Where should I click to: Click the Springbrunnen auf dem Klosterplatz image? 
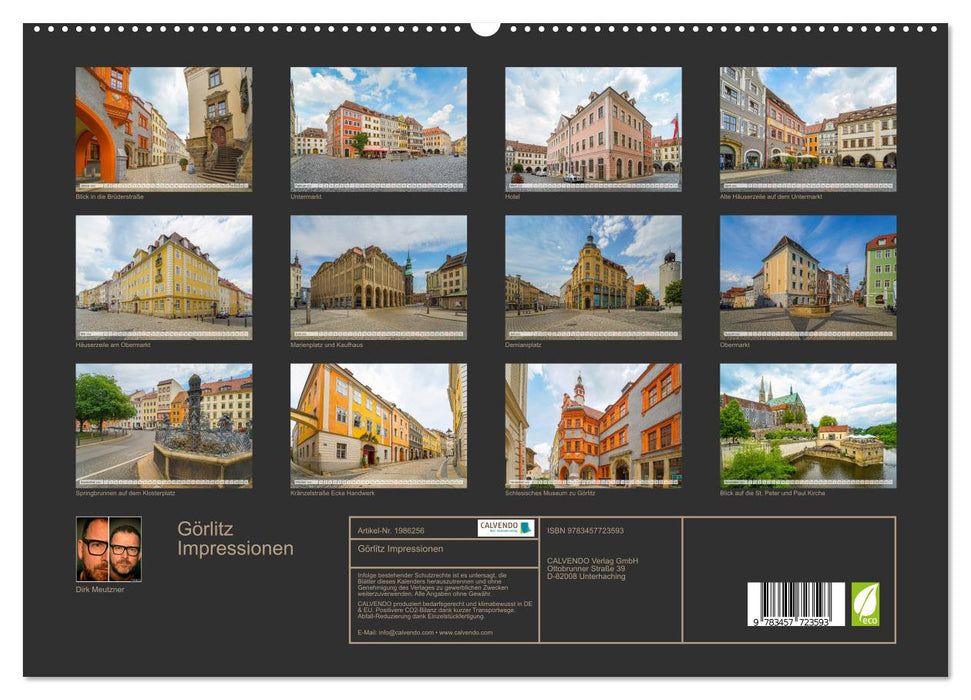pyautogui.click(x=163, y=427)
